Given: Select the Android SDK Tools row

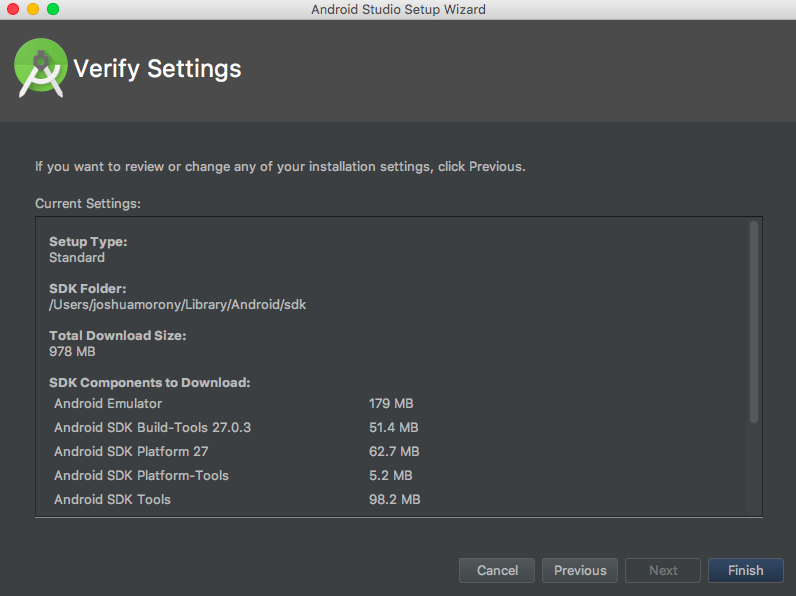Looking at the screenshot, I should pos(237,499).
